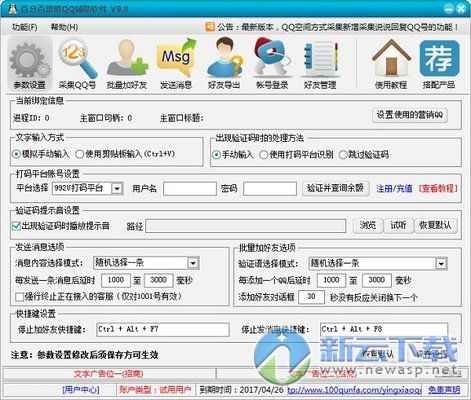Minimize the window
471x400 pixels.
[449, 9]
